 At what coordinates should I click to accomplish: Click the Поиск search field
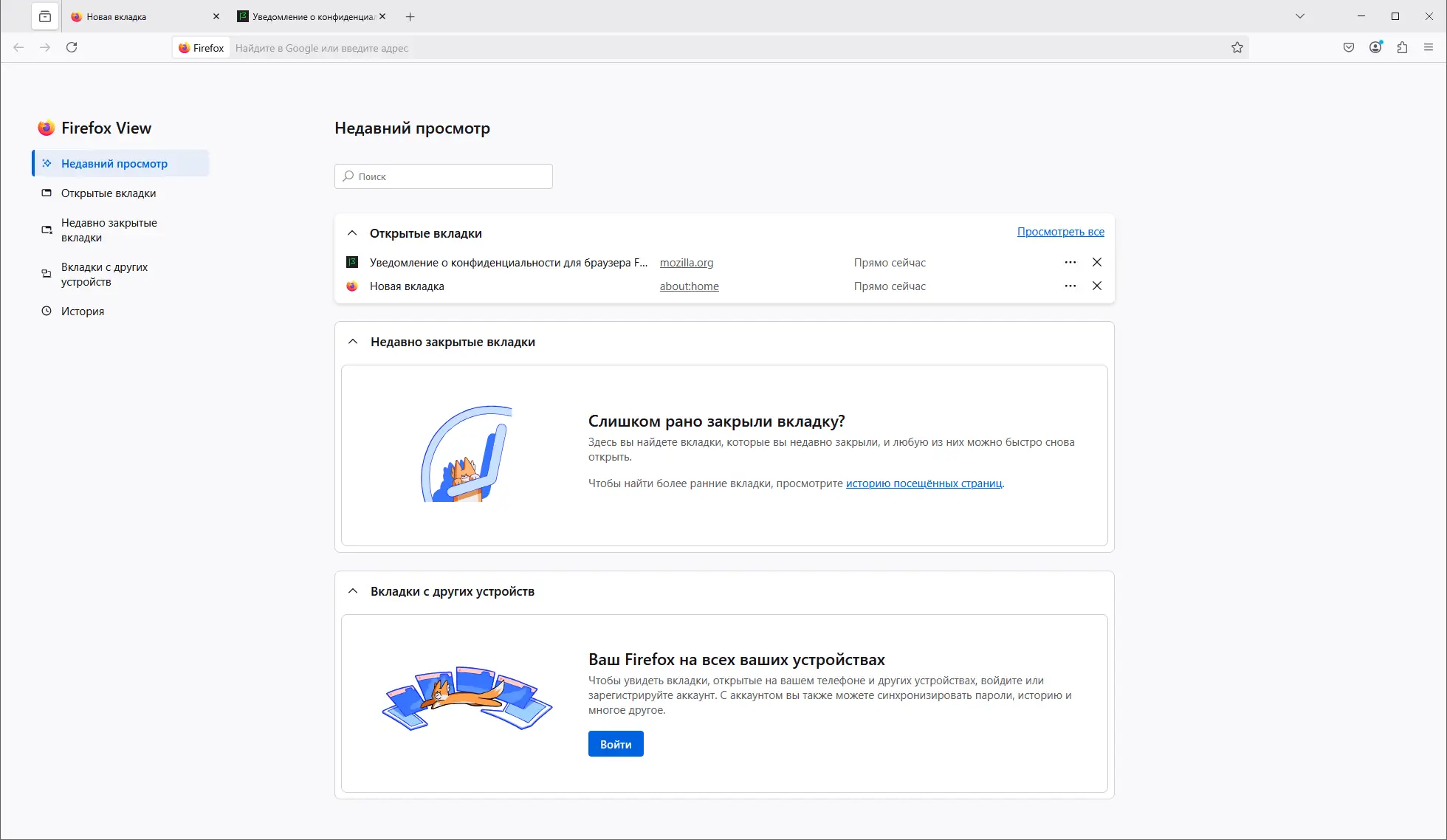point(443,176)
